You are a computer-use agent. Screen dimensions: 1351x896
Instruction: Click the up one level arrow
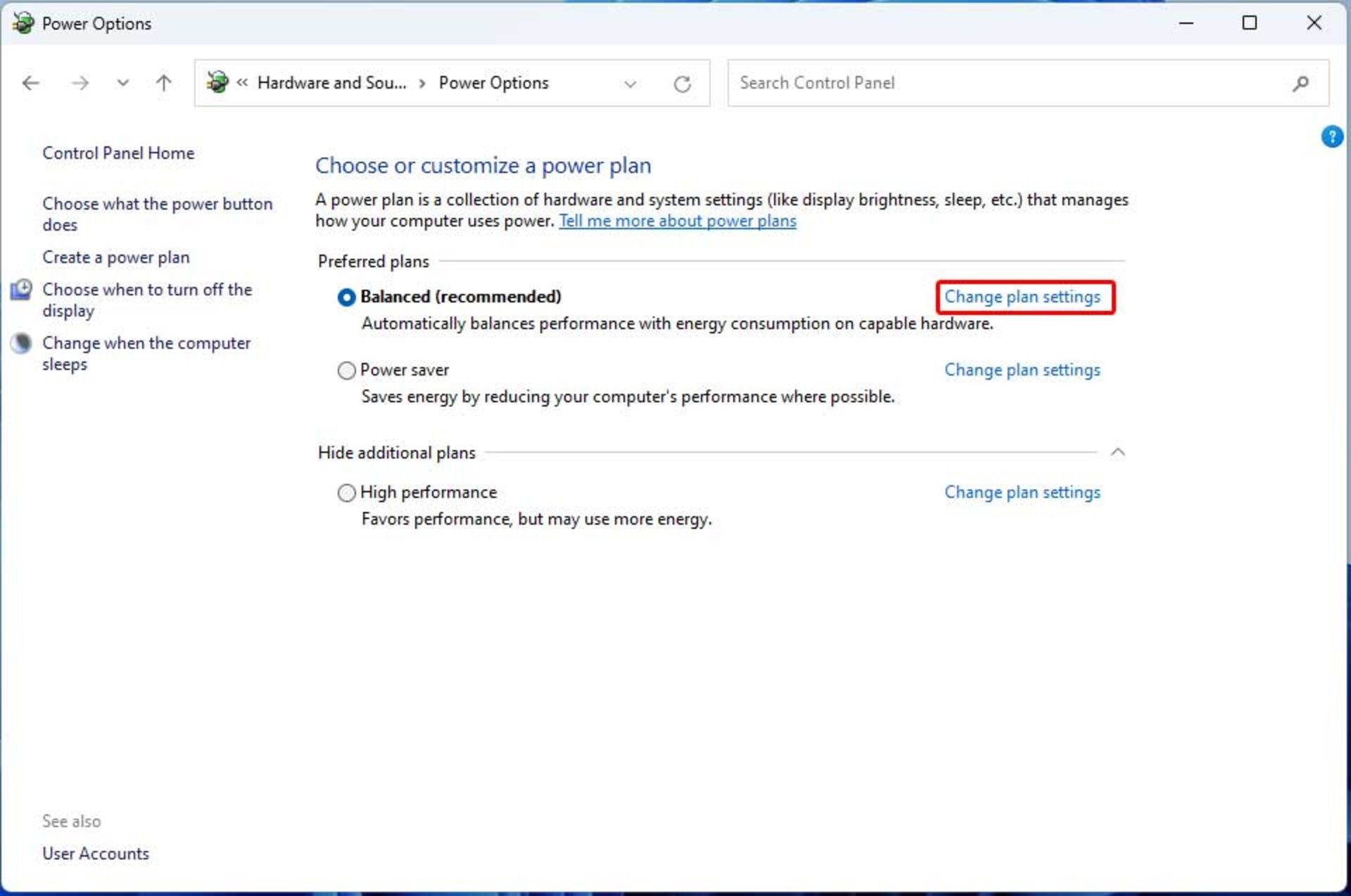(163, 84)
